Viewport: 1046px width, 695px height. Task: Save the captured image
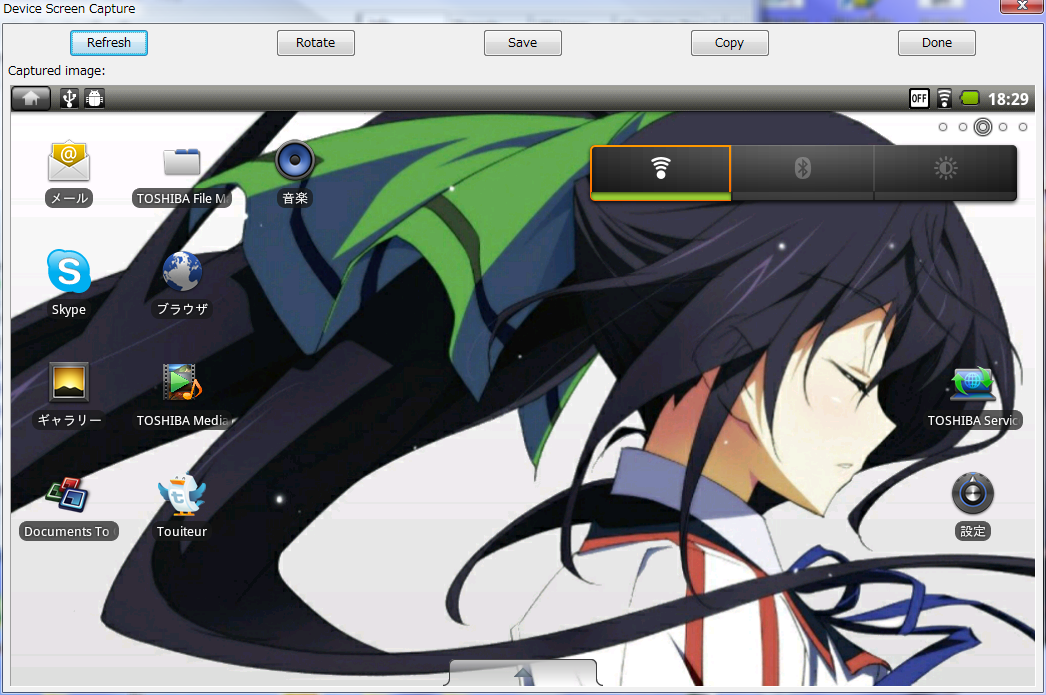(x=522, y=43)
